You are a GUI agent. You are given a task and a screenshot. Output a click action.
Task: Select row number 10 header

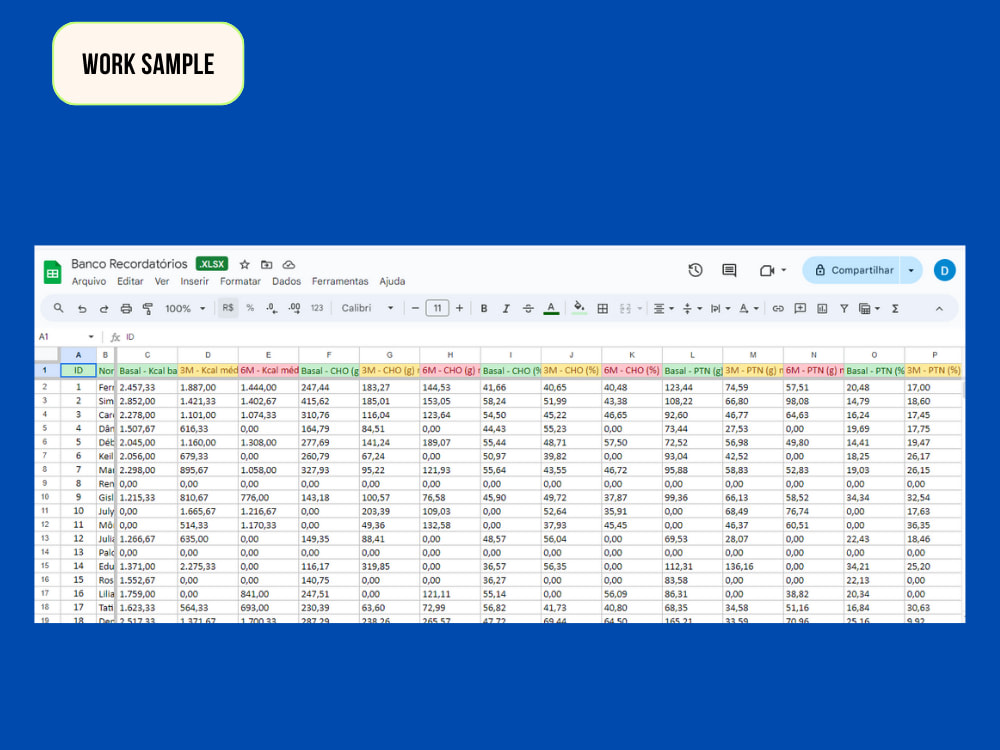coord(45,497)
